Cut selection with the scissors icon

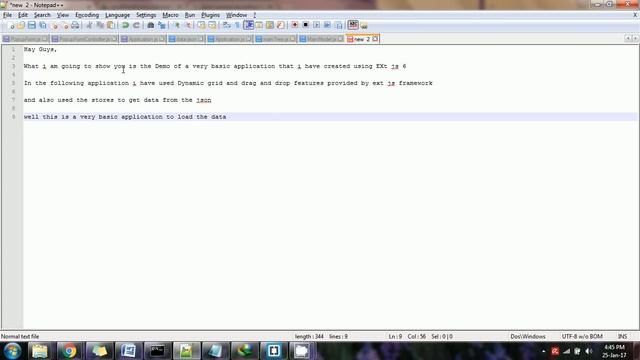[89, 25]
